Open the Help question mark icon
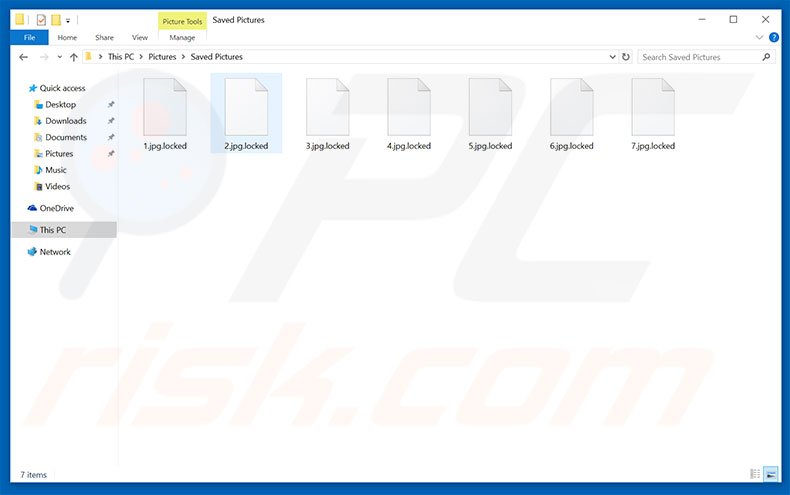The height and width of the screenshot is (495, 790). pyautogui.click(x=774, y=37)
